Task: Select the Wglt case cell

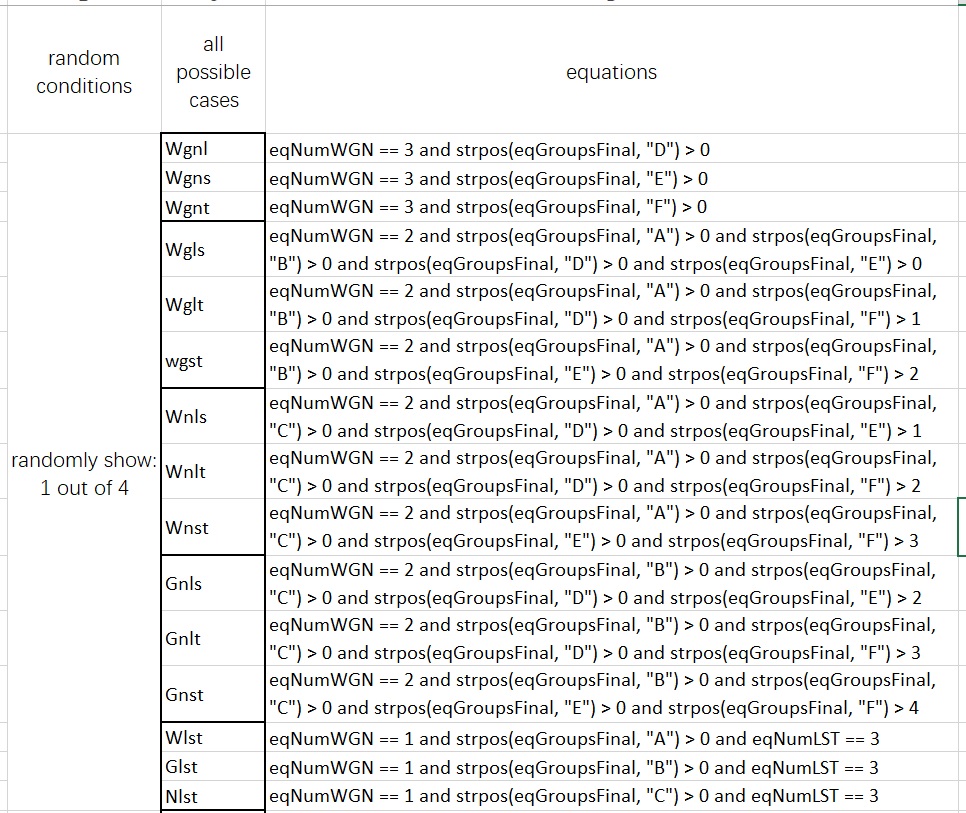Action: pos(213,305)
